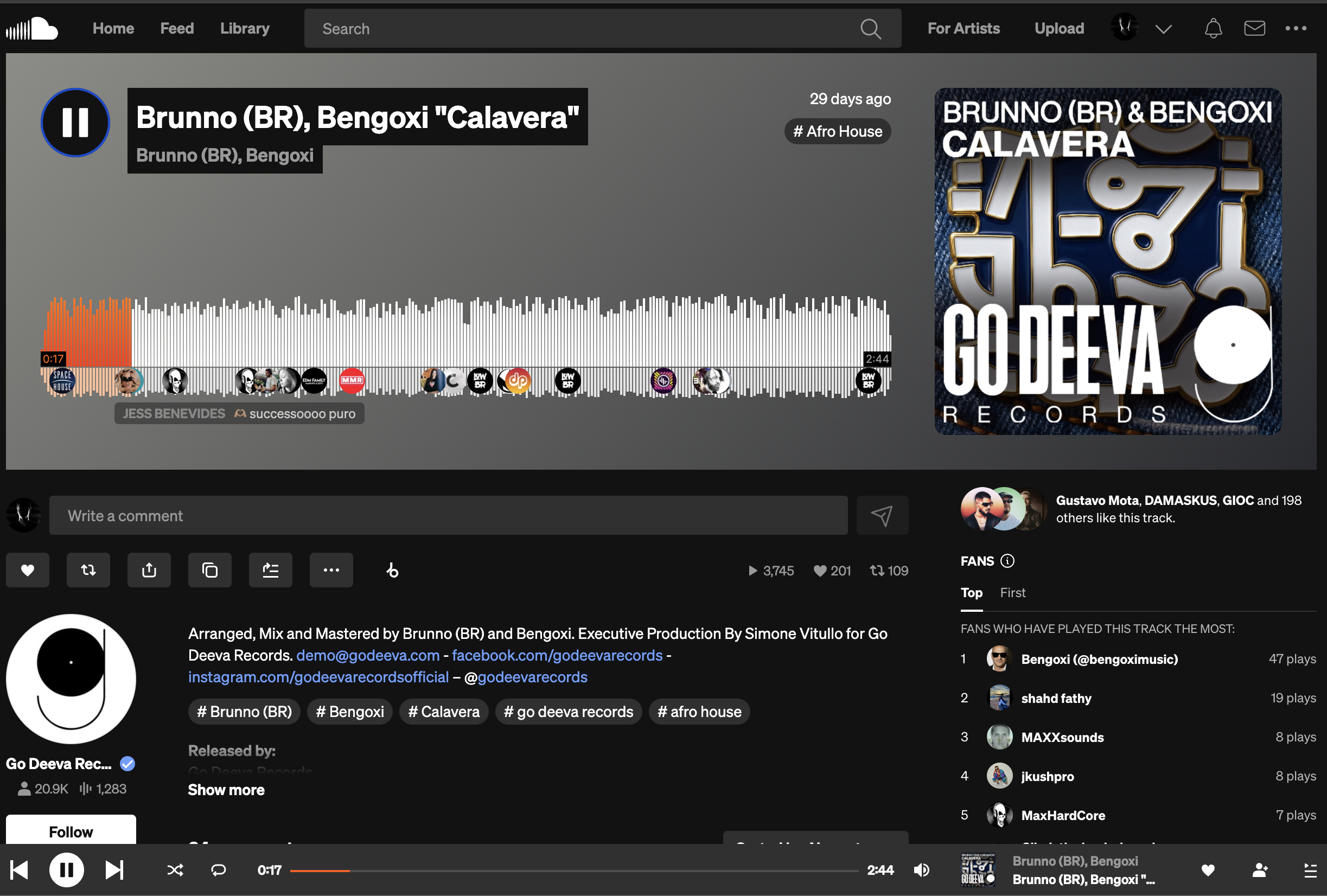The width and height of the screenshot is (1327, 896).
Task: Open instagram.com/godeevarecordsofficial link
Action: coord(318,677)
